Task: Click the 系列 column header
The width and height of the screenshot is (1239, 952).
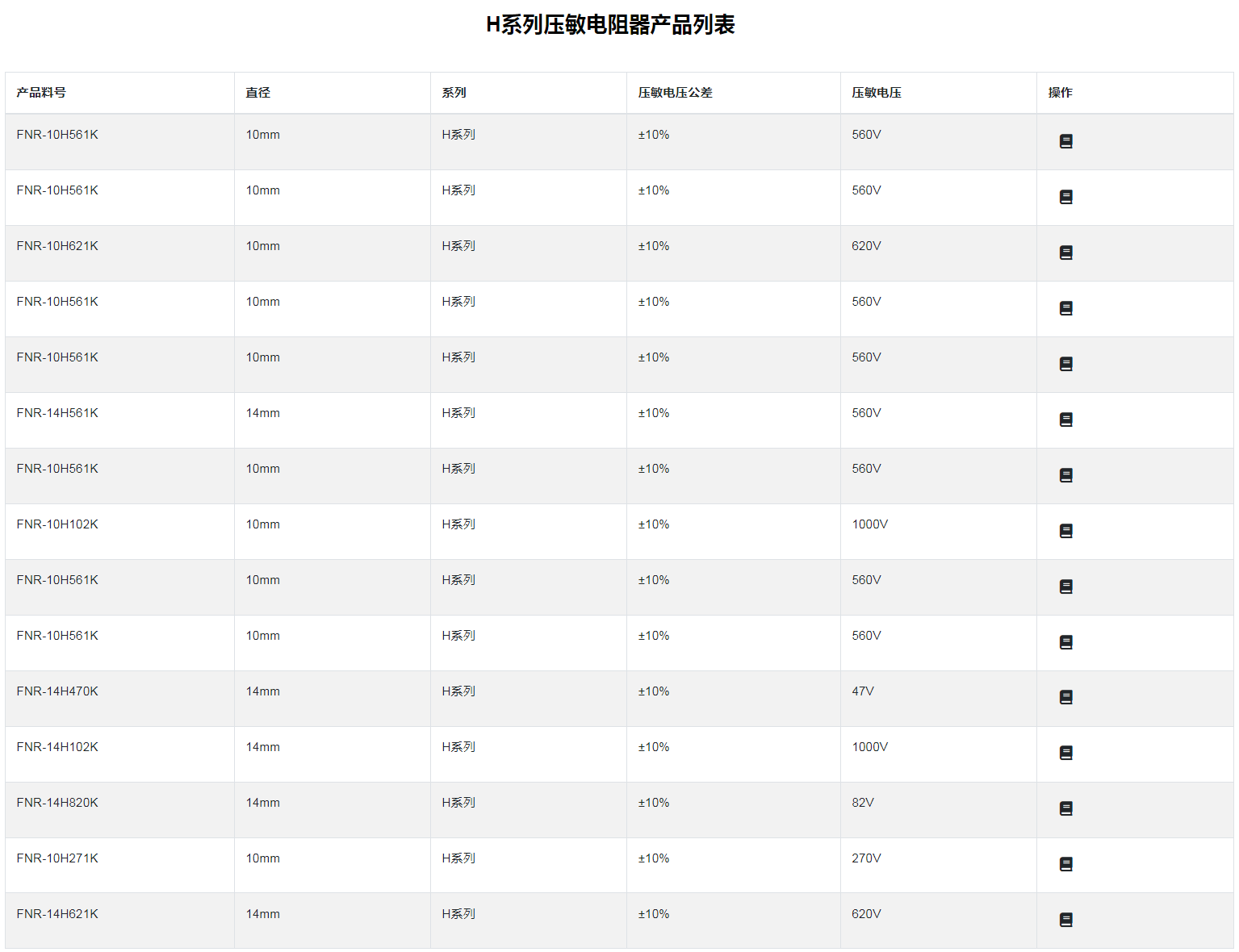Action: coord(454,93)
